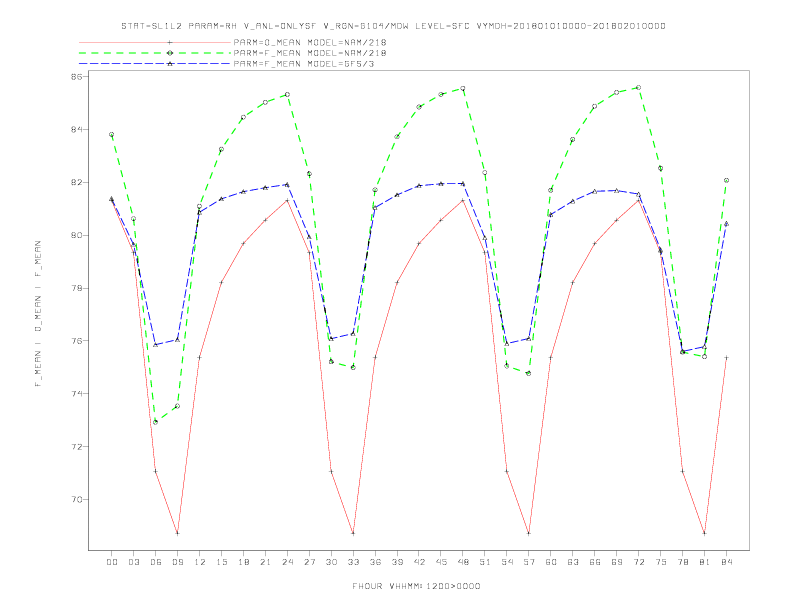Click the x-axis tick label 27
792x612 pixels.
309,562
